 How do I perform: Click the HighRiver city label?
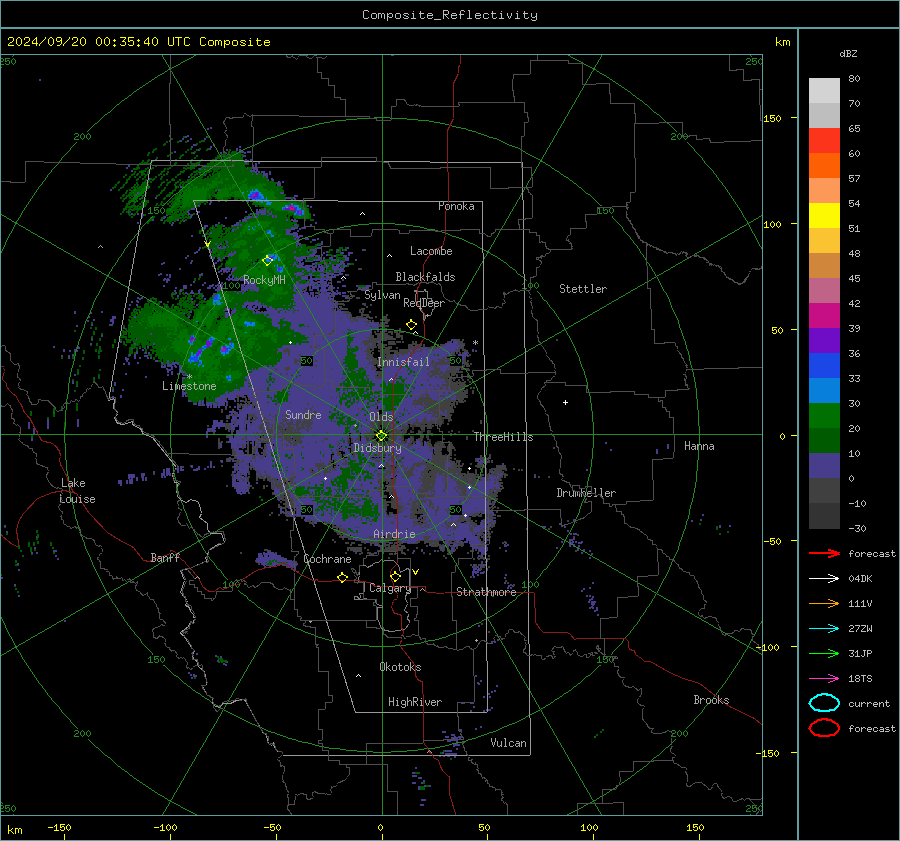click(415, 702)
